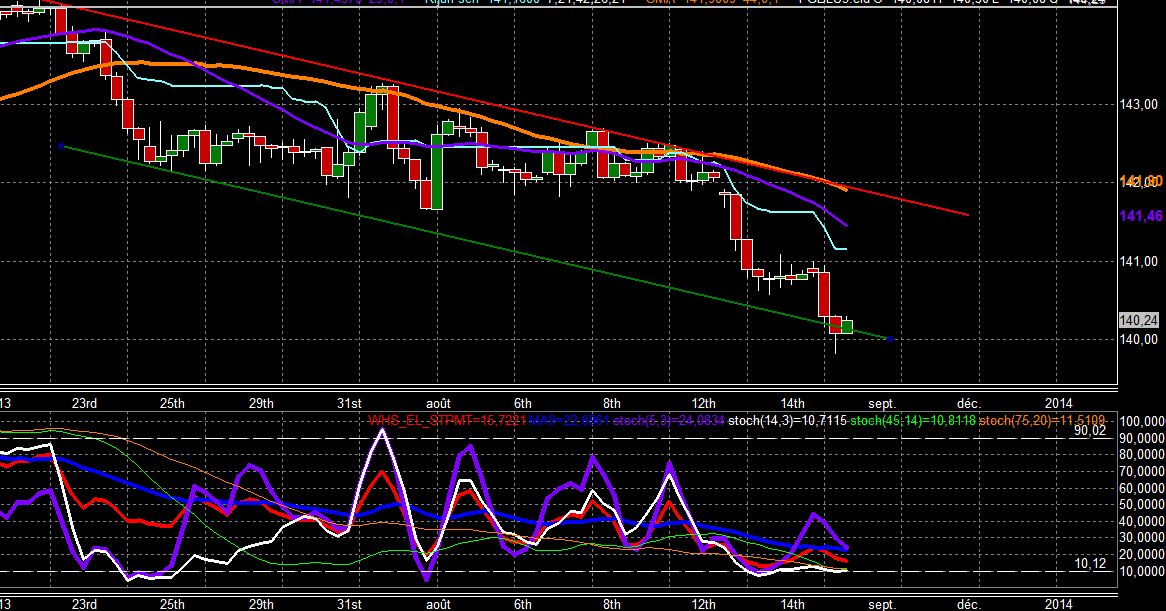Click the WHS_EL_STPMT indicator label
The image size is (1166, 611).
448,421
